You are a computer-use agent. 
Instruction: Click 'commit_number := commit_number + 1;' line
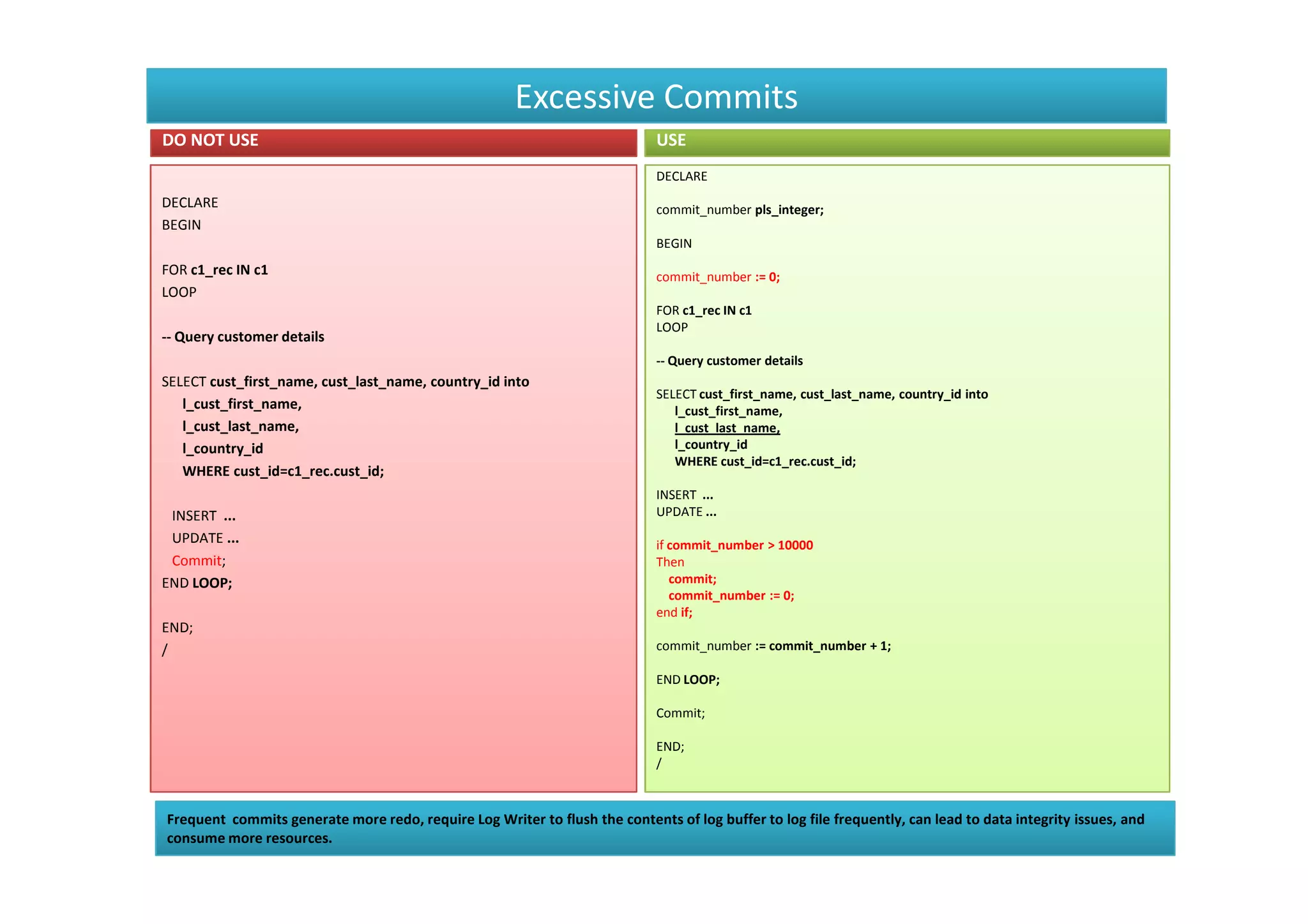click(773, 646)
